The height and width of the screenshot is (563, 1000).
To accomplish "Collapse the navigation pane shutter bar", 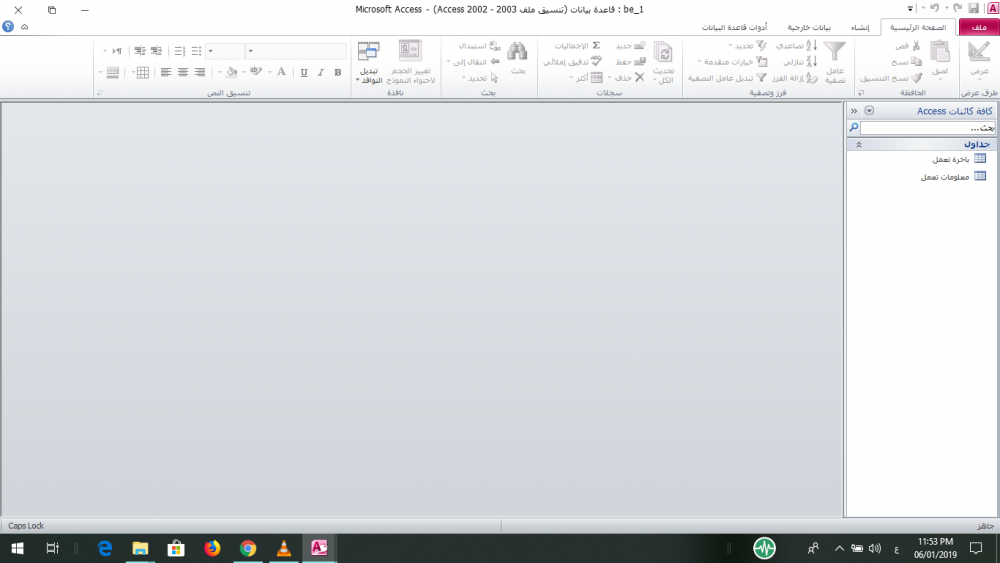I will pyautogui.click(x=853, y=111).
